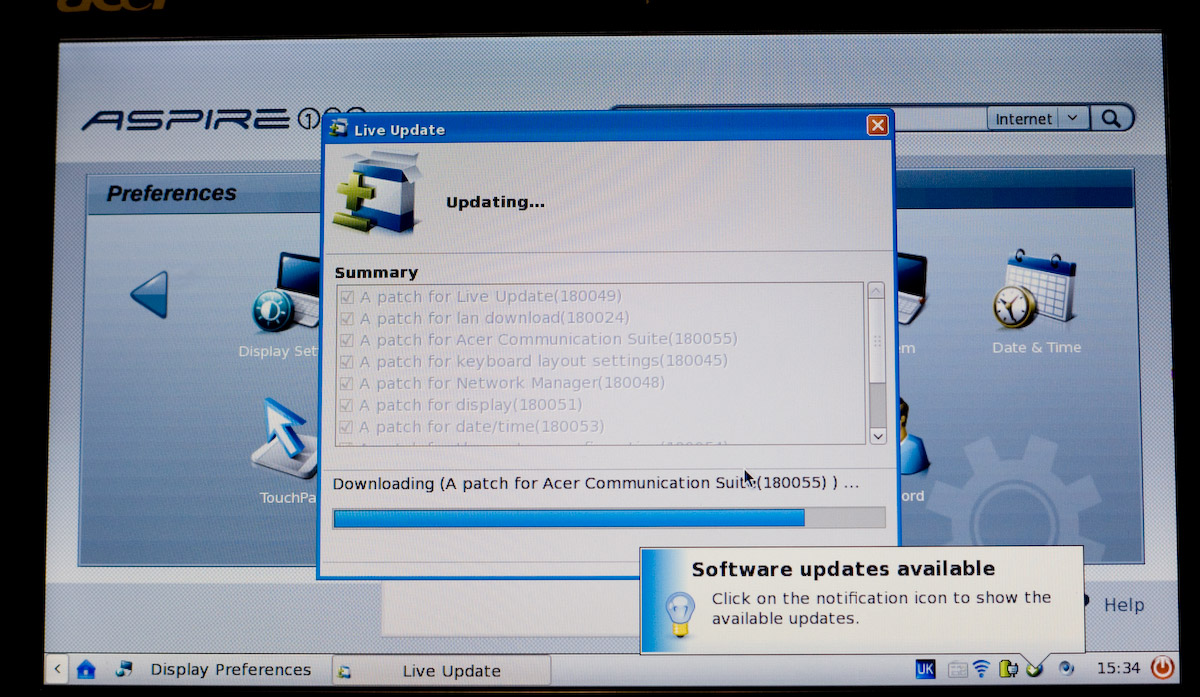
Task: Click the battery power tray icon
Action: tap(1008, 668)
